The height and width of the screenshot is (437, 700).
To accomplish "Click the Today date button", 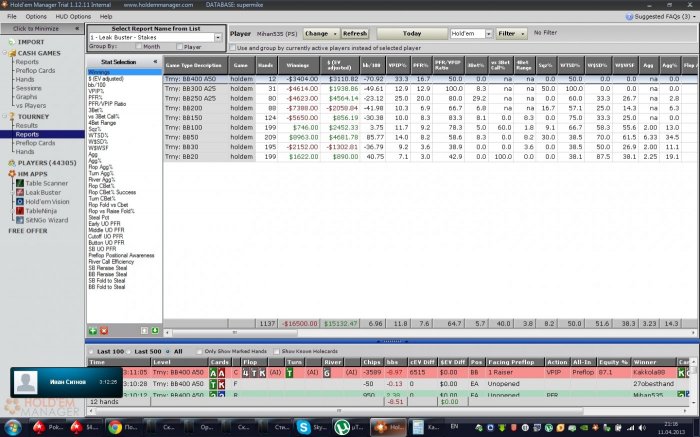I will [412, 33].
